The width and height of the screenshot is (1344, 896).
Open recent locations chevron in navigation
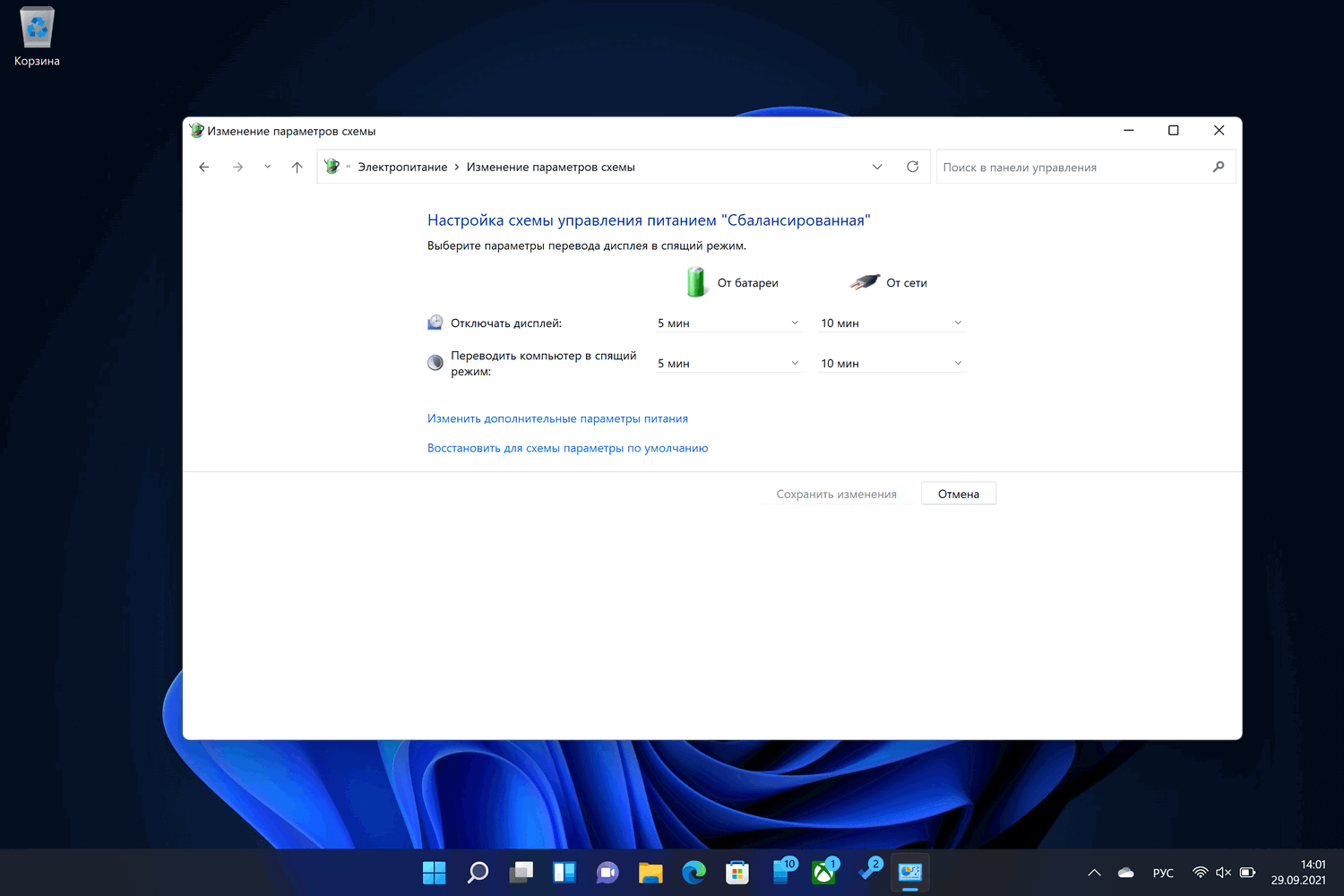pos(267,167)
